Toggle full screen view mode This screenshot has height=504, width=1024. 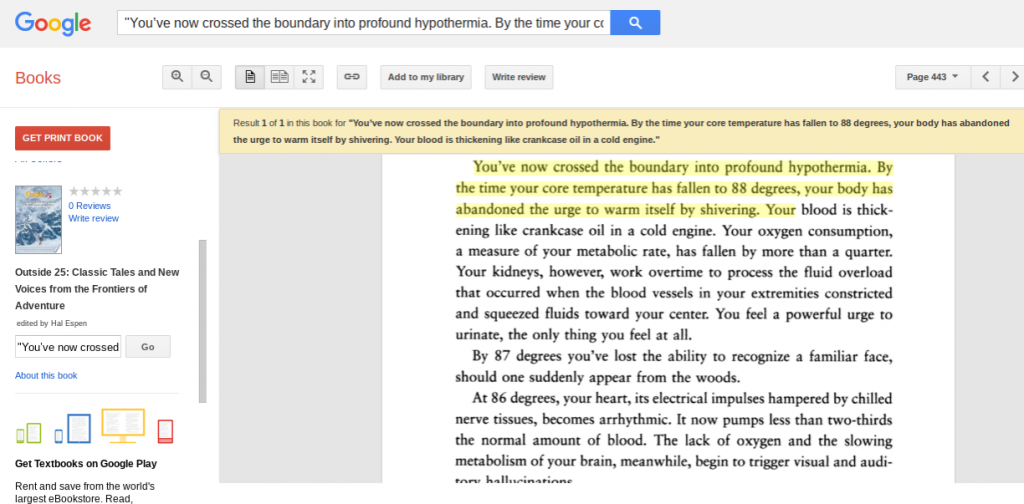[309, 77]
